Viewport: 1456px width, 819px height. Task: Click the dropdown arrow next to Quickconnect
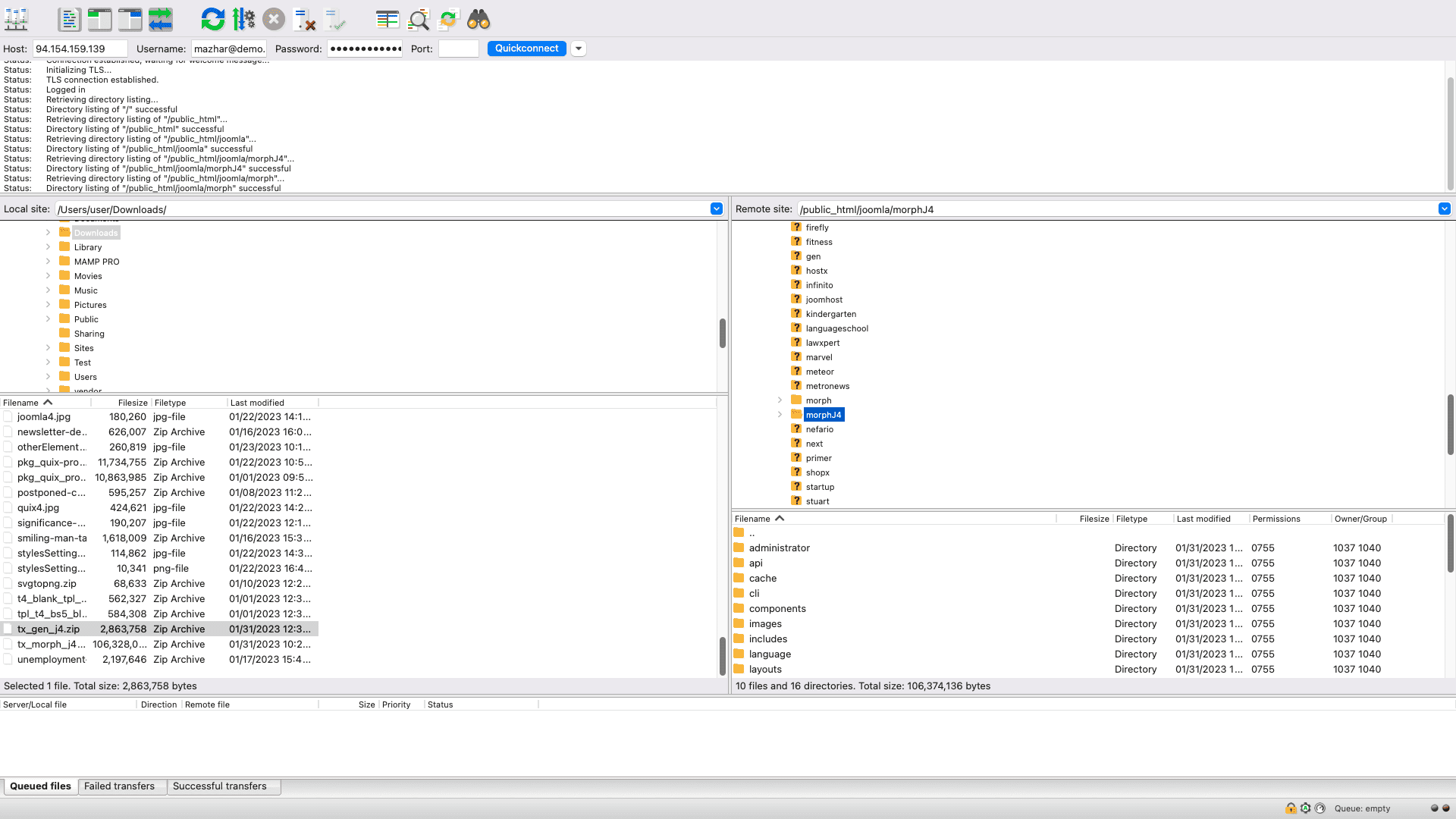point(578,48)
